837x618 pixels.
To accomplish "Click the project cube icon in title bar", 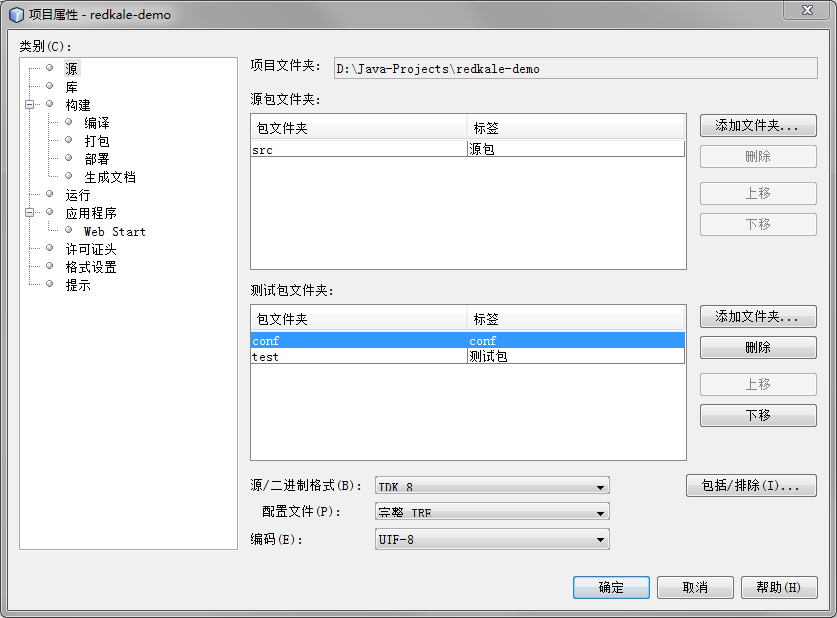I will pos(16,15).
